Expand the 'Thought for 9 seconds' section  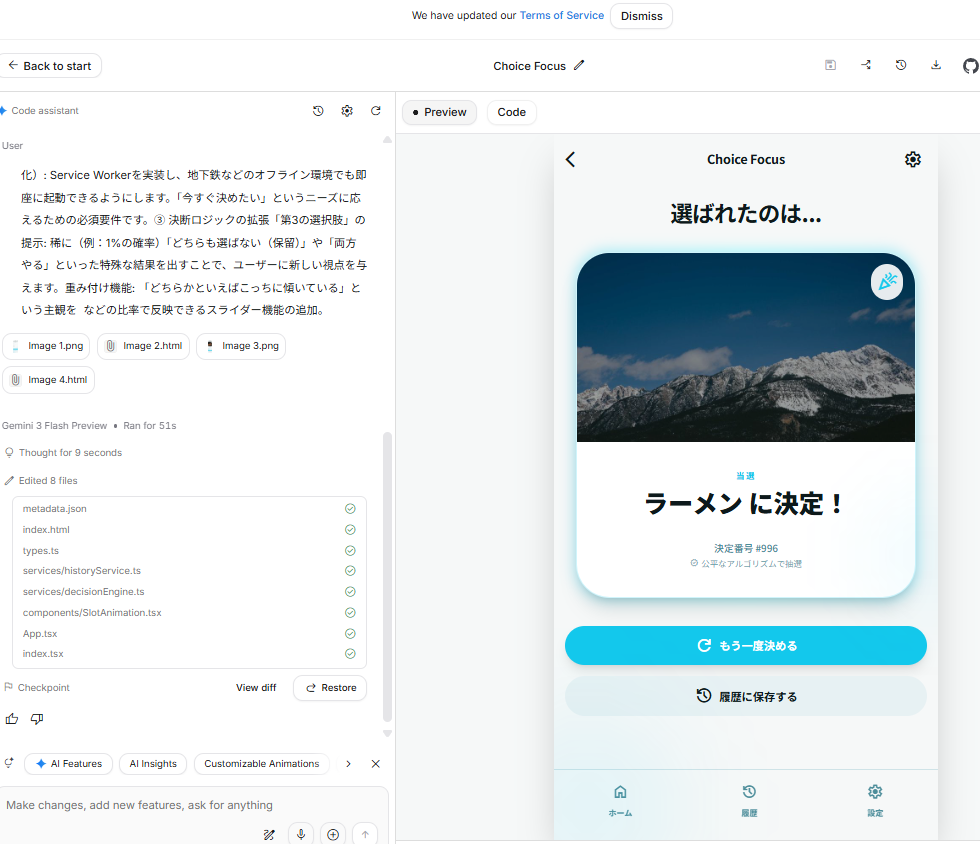[69, 453]
